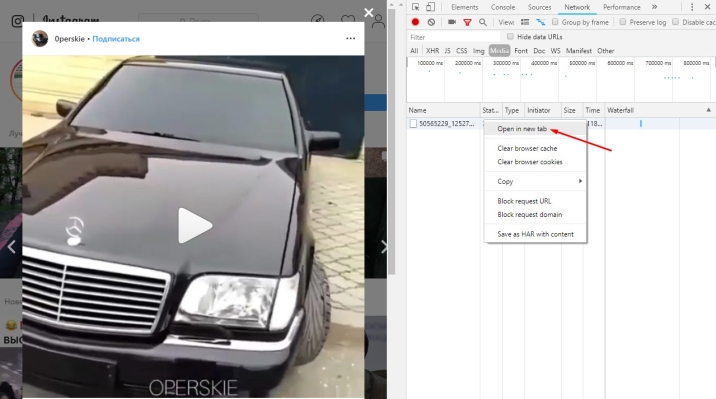Select the 50565229_12527 request name
The image size is (716, 399).
(447, 124)
